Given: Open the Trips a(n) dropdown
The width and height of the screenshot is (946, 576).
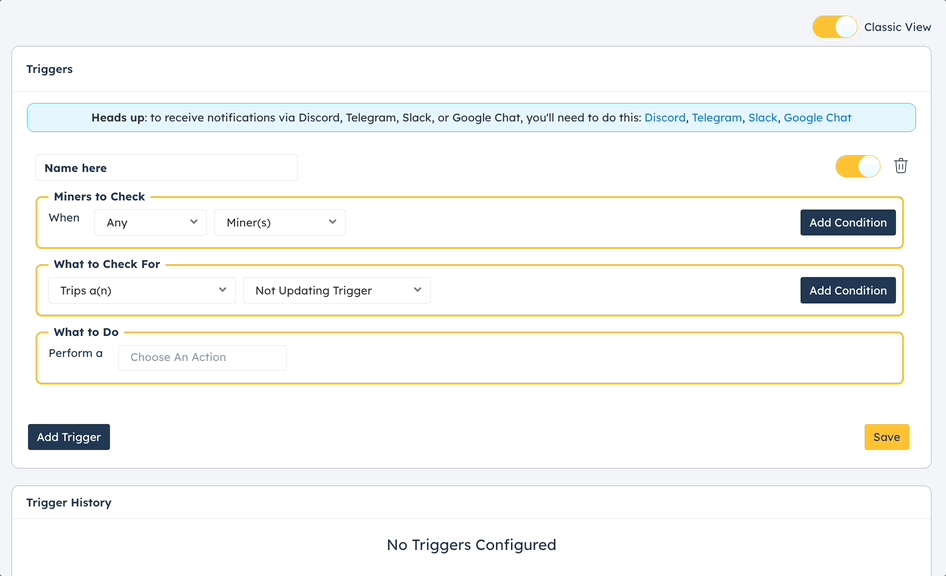Looking at the screenshot, I should (142, 290).
